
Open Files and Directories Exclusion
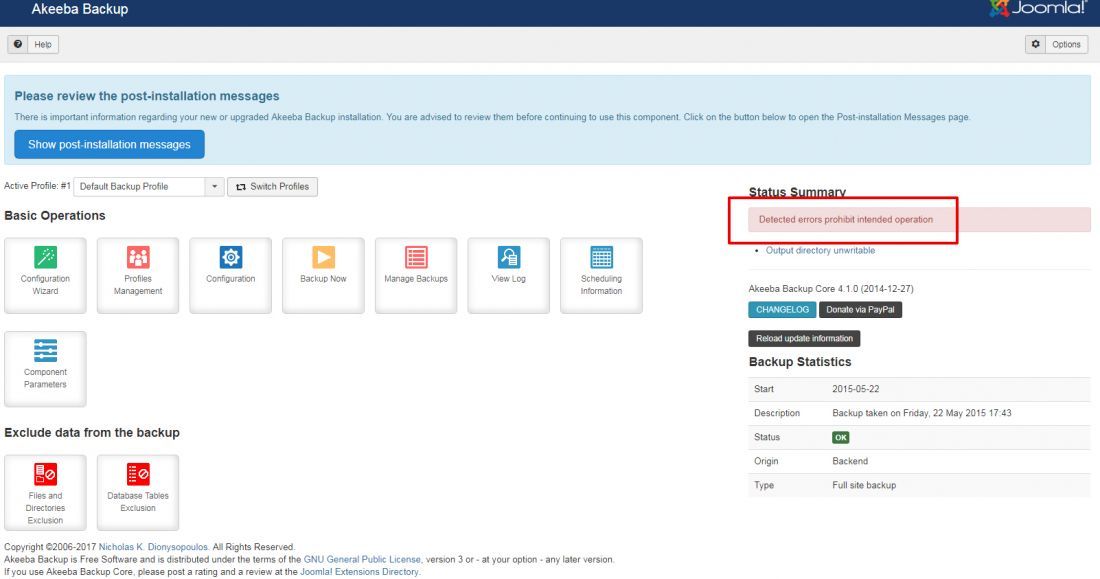click(x=45, y=492)
